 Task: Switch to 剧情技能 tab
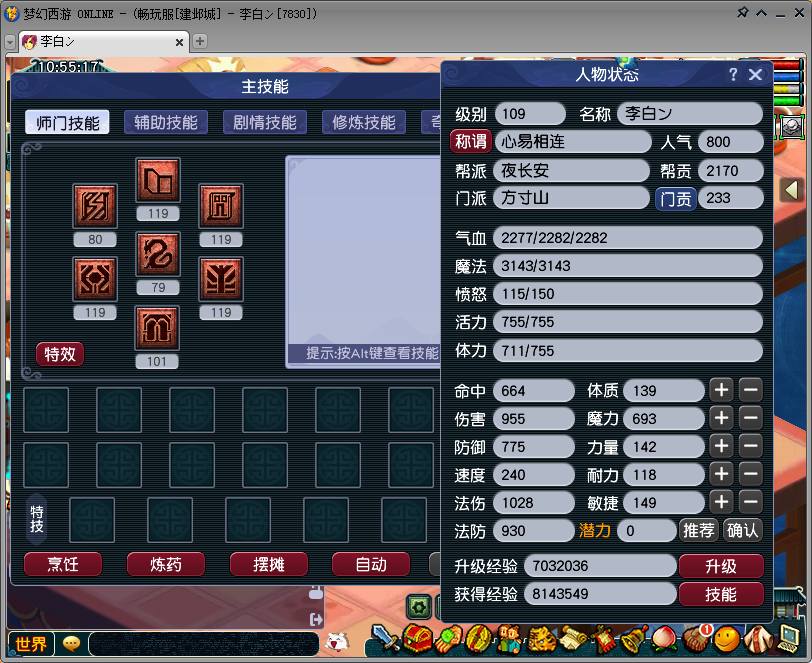pyautogui.click(x=265, y=122)
